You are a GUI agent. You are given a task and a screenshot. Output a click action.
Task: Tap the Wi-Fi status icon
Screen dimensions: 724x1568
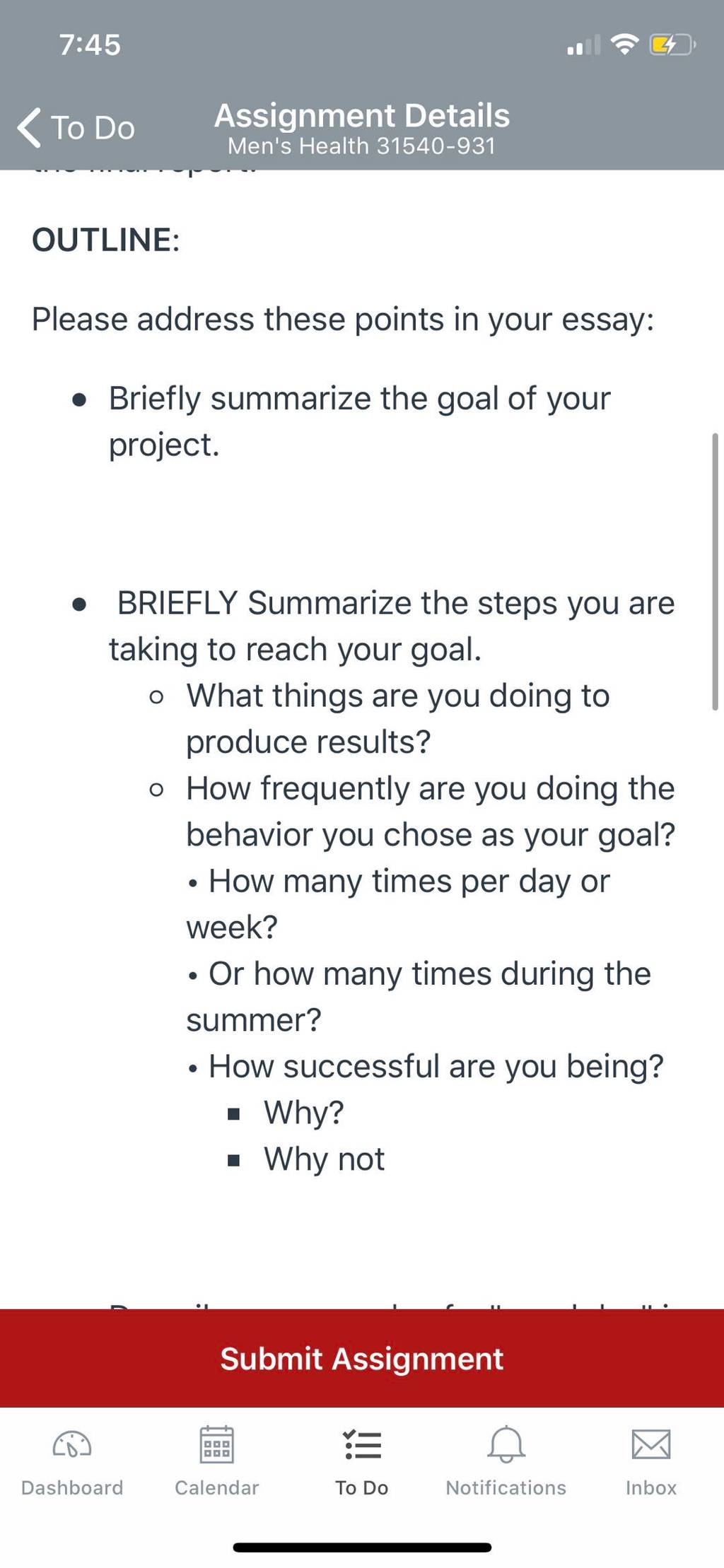click(624, 45)
